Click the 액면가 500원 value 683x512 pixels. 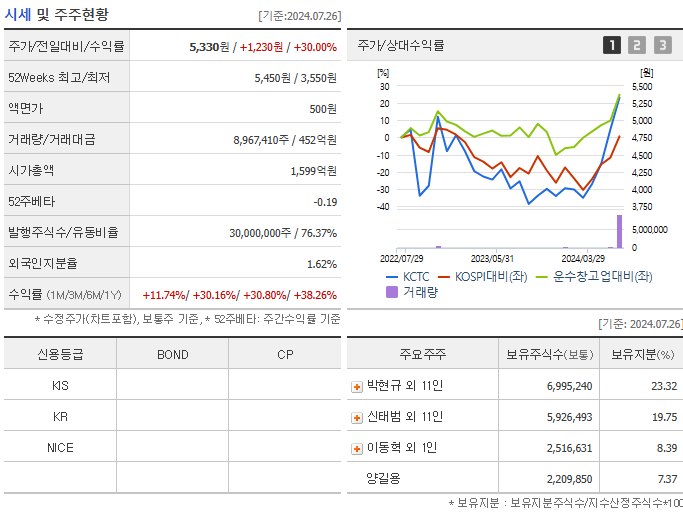[x=323, y=109]
